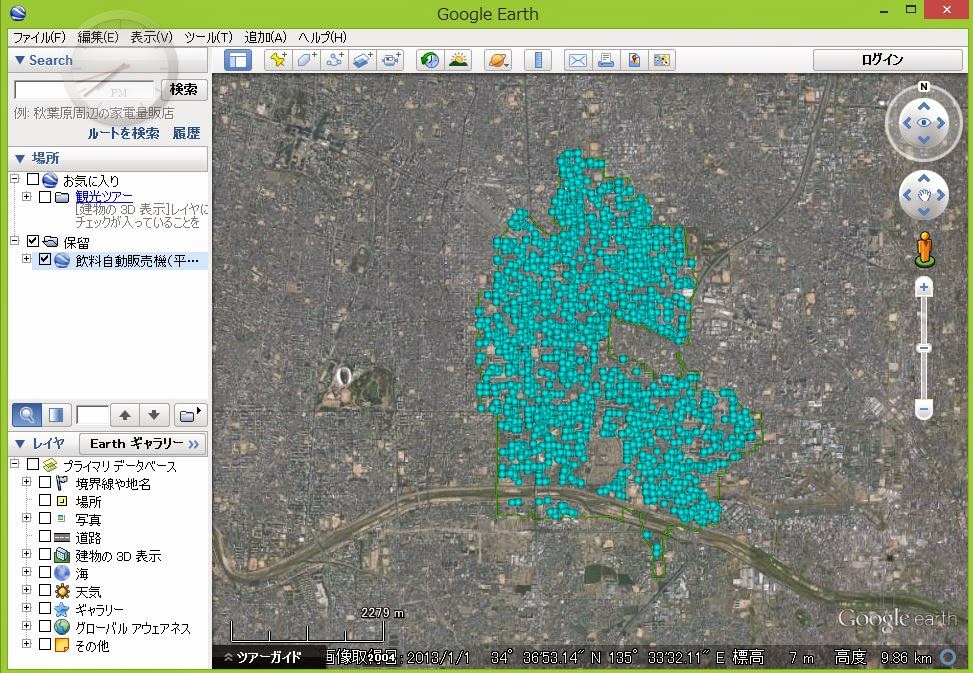Screen dimensions: 973x673
Task: Open the 追加(A) menu
Action: click(266, 37)
